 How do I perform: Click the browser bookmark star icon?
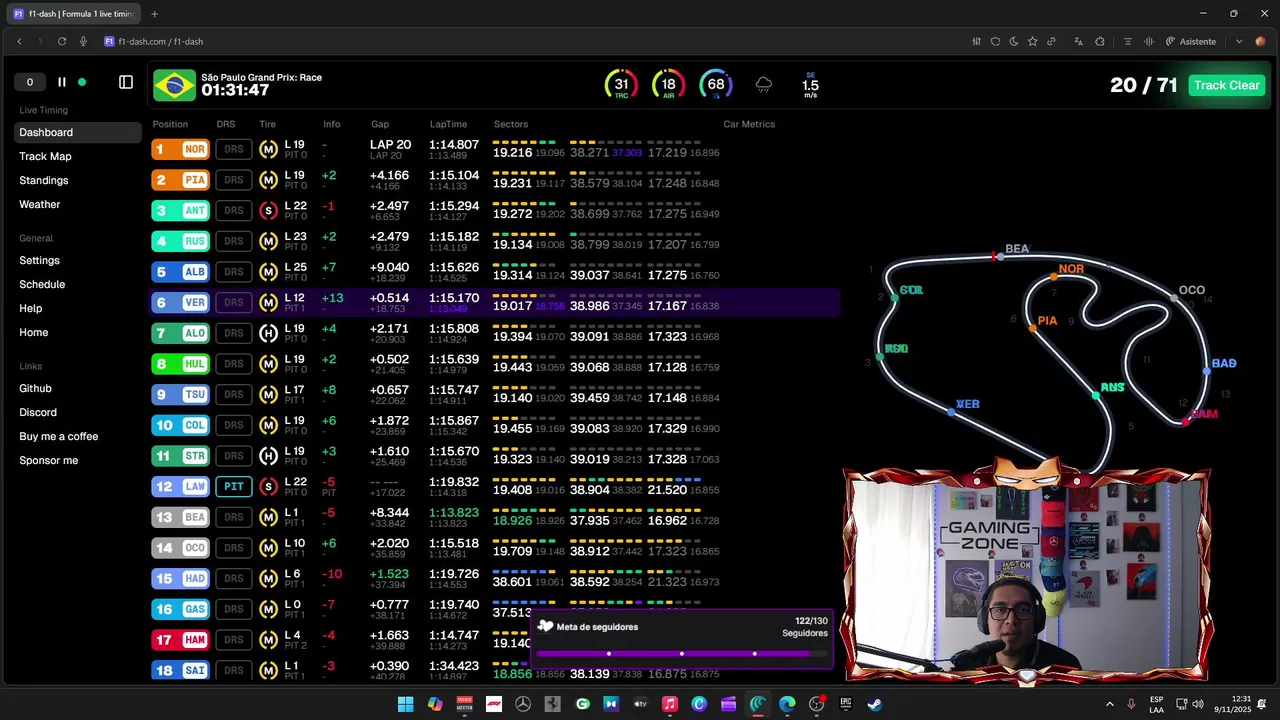1032,41
